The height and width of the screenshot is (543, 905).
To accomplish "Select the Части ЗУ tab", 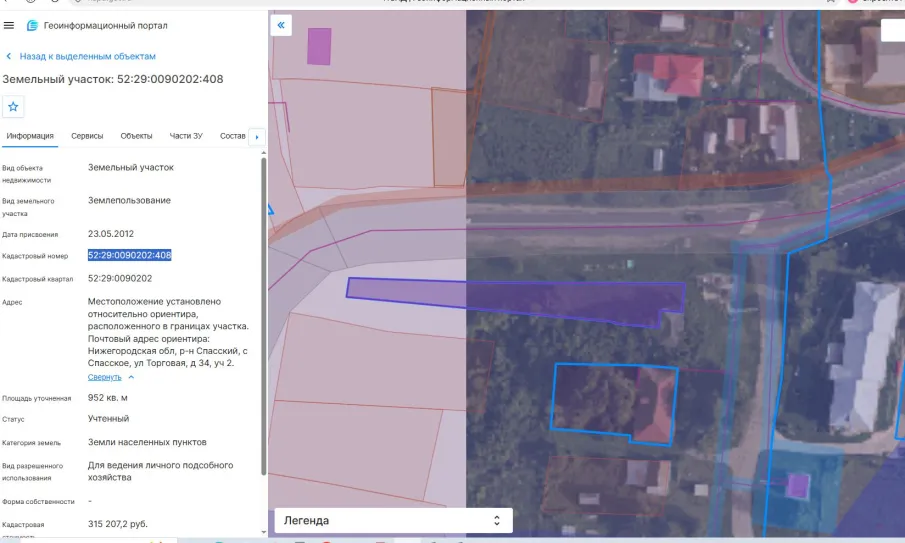I will (x=186, y=136).
